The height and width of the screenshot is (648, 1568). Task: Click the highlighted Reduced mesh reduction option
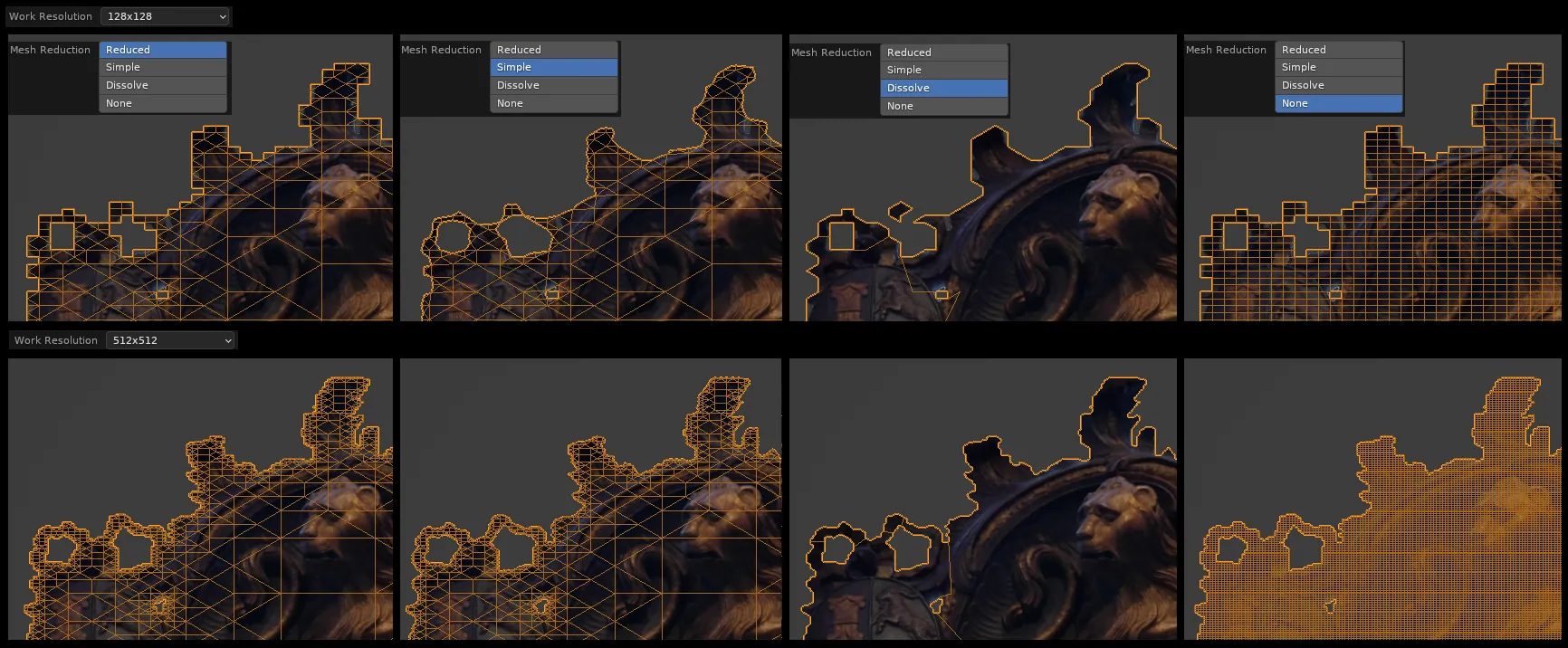(163, 50)
